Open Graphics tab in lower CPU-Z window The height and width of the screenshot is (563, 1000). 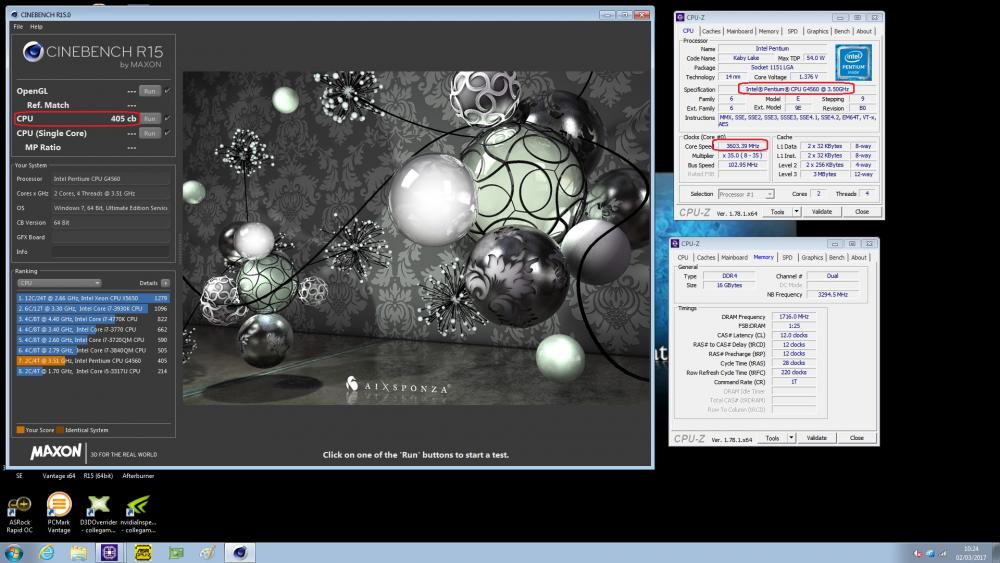coord(812,258)
